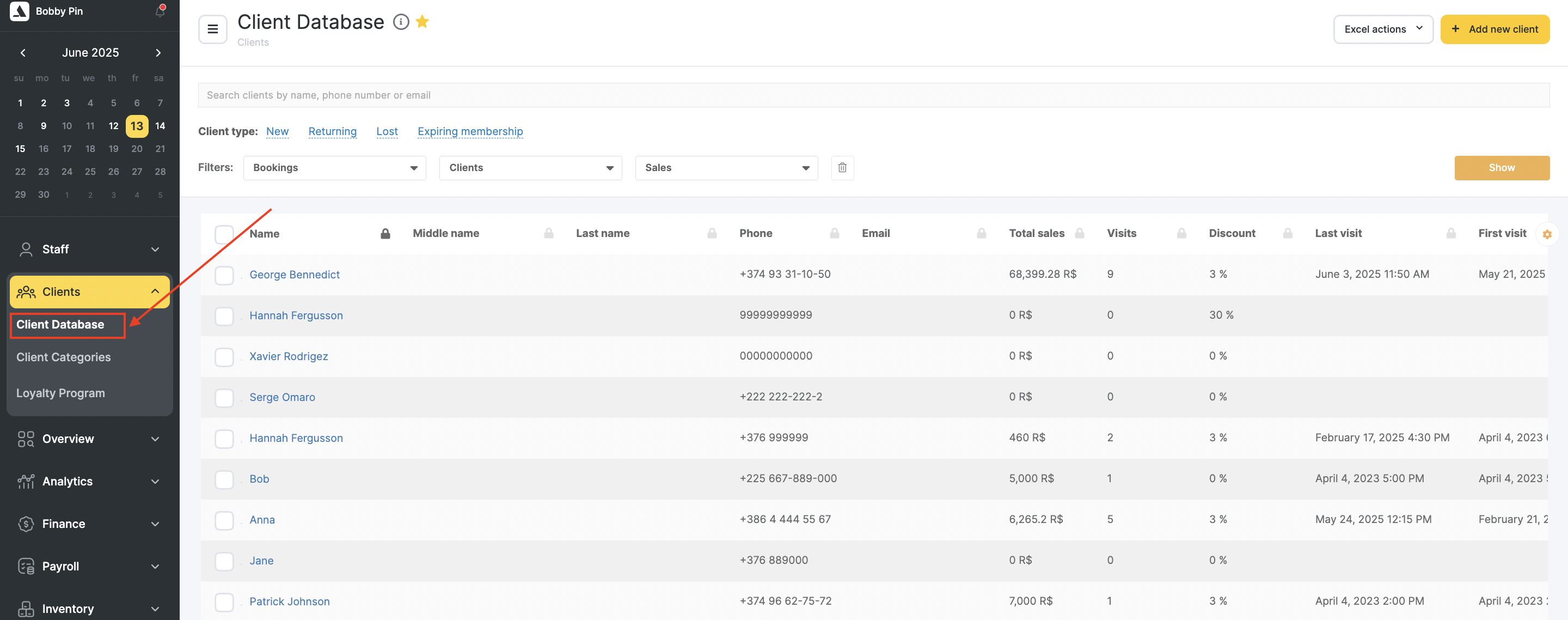Click the lock icon on Name column
This screenshot has width=1568, height=620.
click(385, 233)
